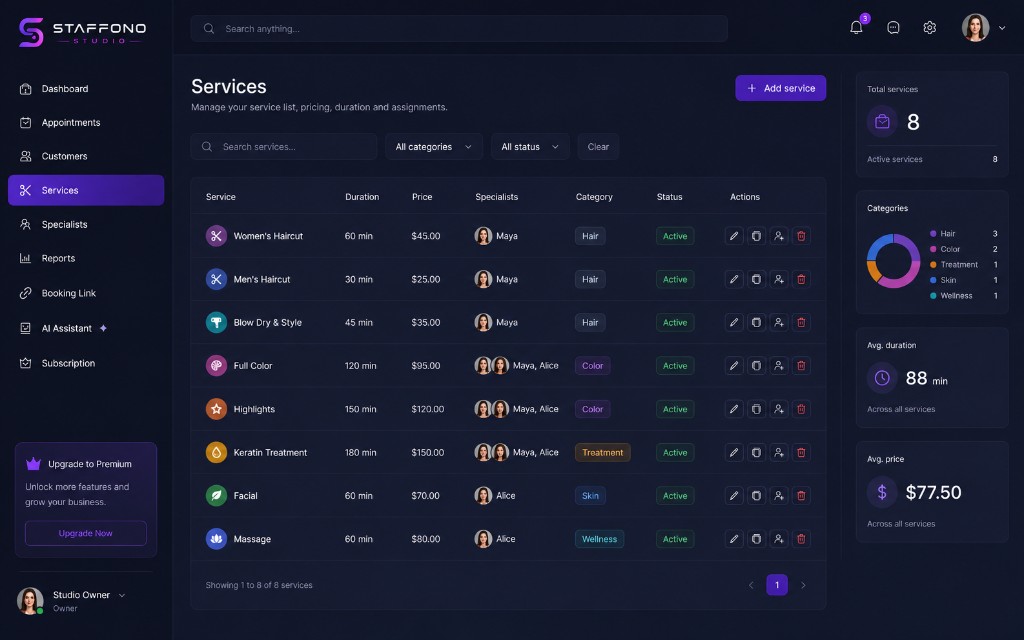Click the 150 min duration cell
This screenshot has height=640, width=1024.
pyautogui.click(x=360, y=409)
